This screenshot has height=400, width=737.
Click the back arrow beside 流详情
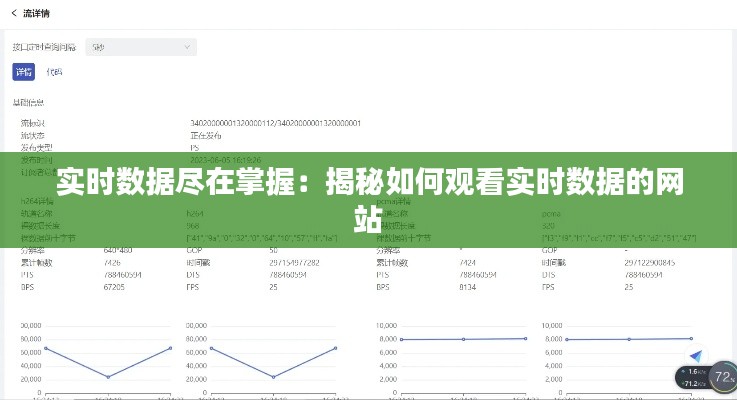(14, 13)
